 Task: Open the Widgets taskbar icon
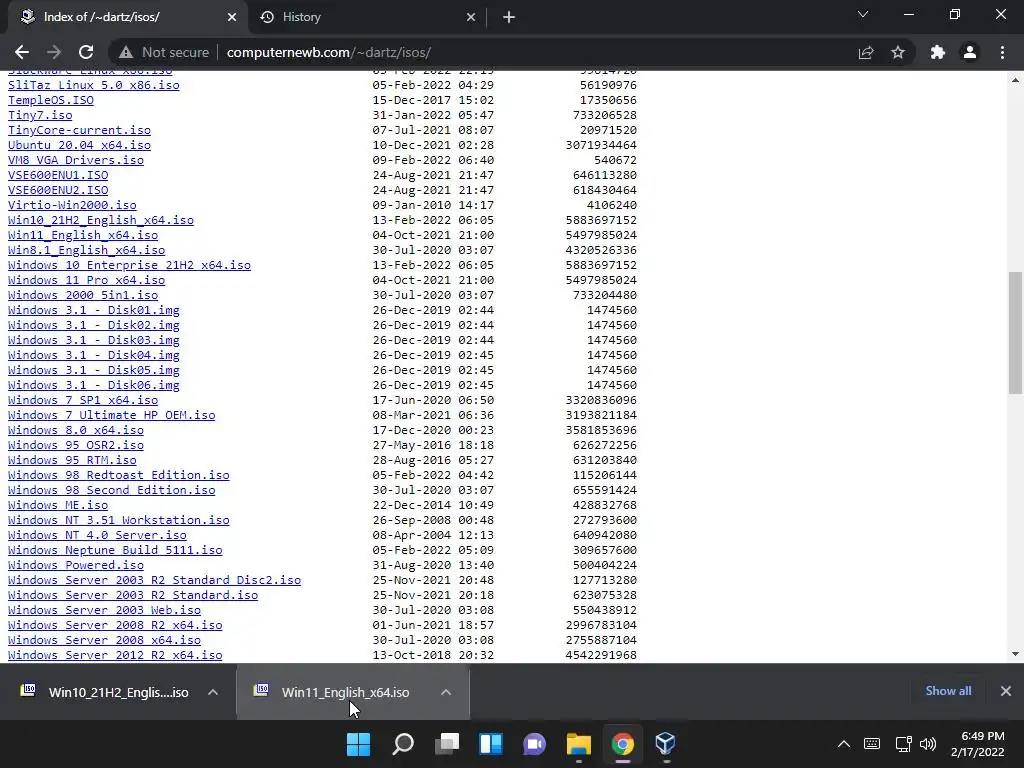coord(491,744)
